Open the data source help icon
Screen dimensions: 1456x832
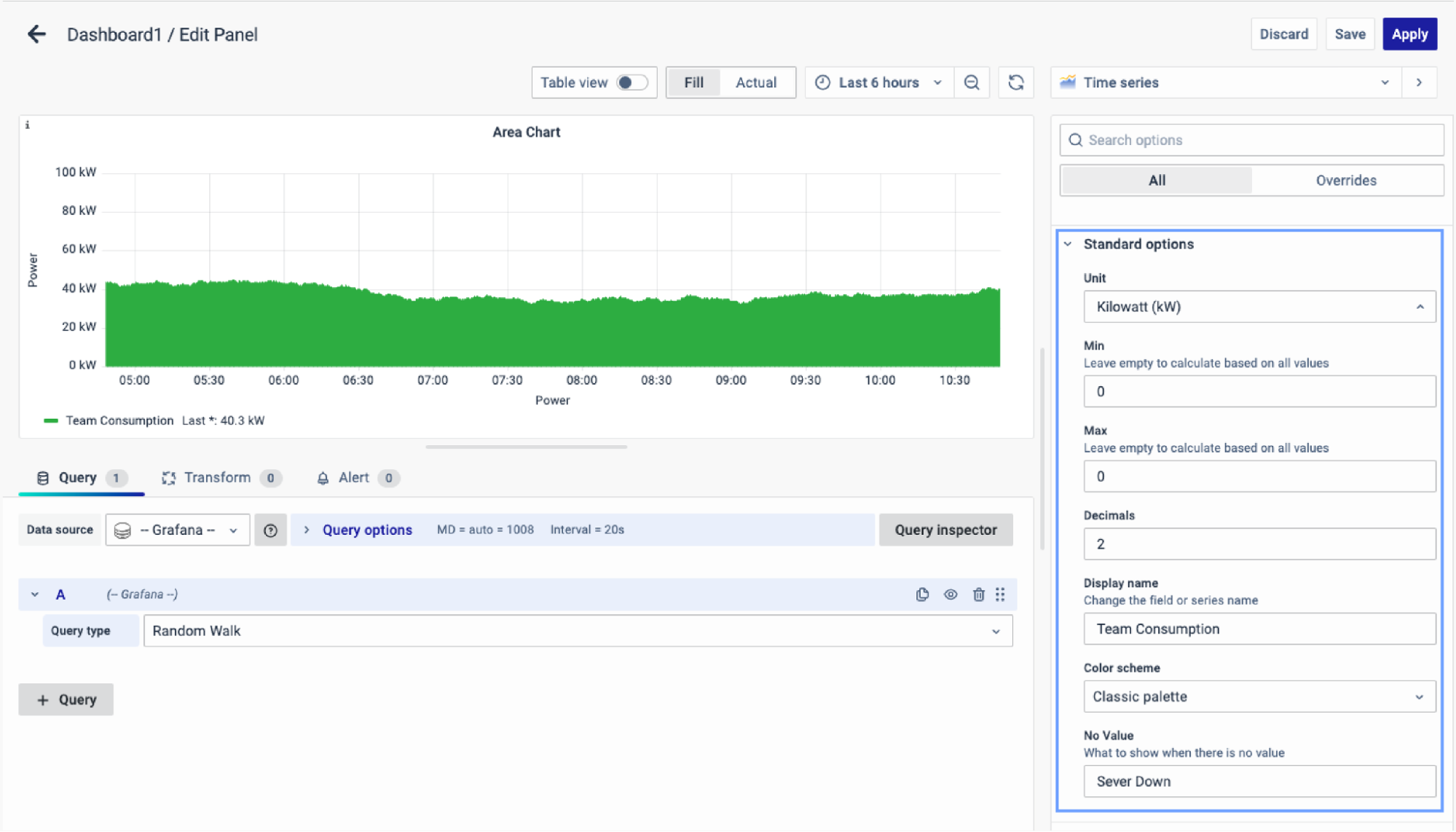270,530
